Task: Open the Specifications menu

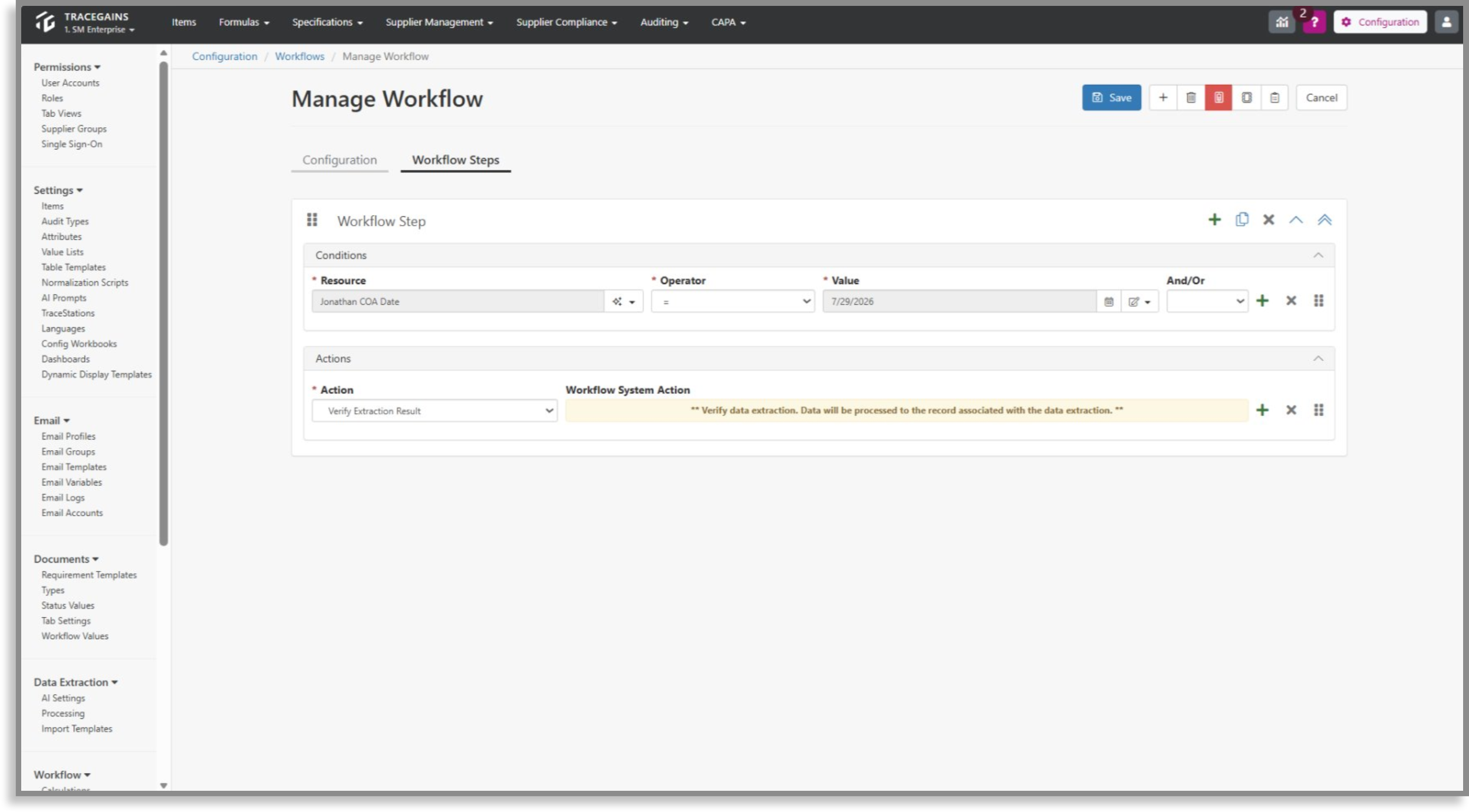Action: (327, 22)
